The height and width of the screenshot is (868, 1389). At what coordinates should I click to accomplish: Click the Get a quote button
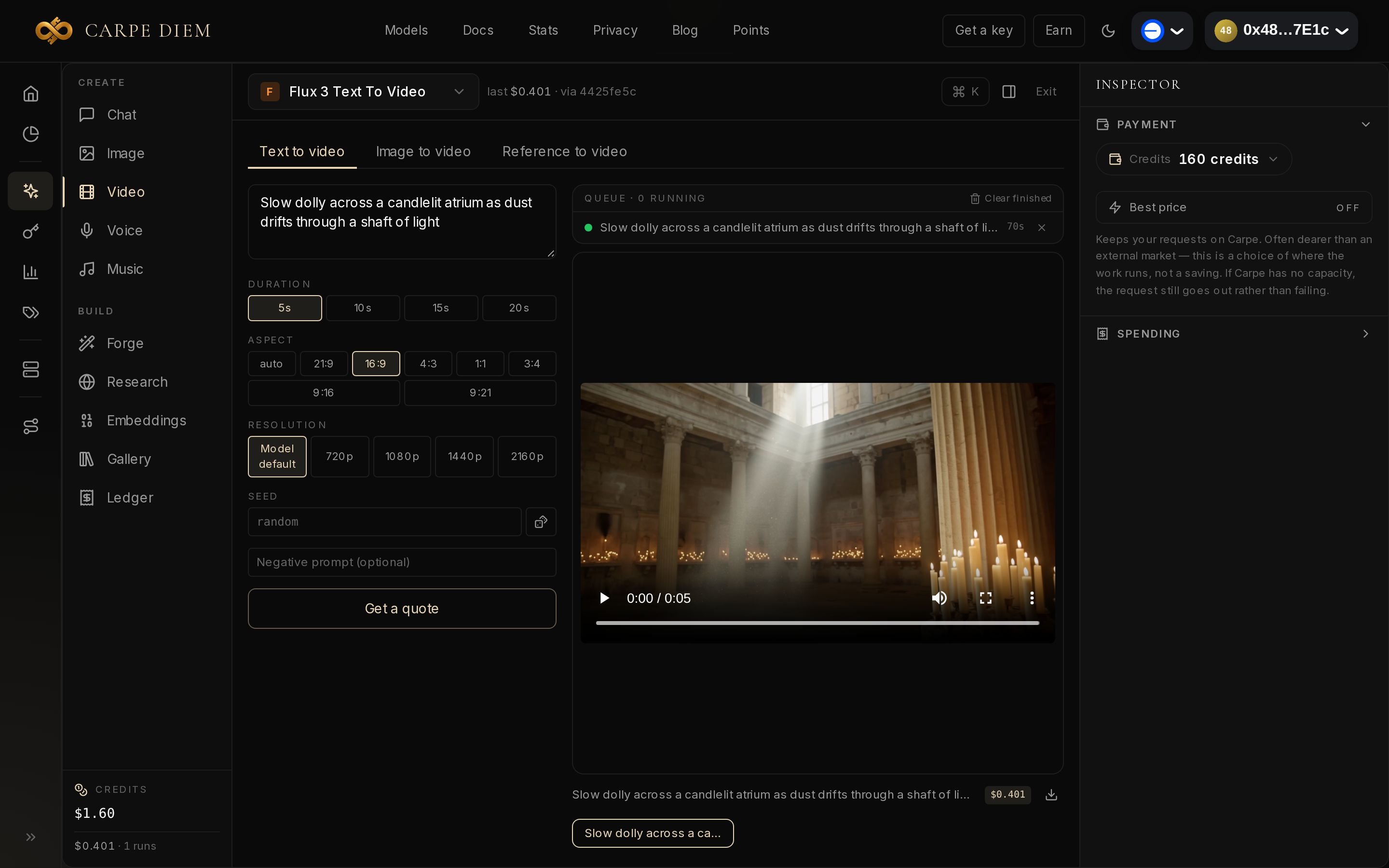point(402,609)
